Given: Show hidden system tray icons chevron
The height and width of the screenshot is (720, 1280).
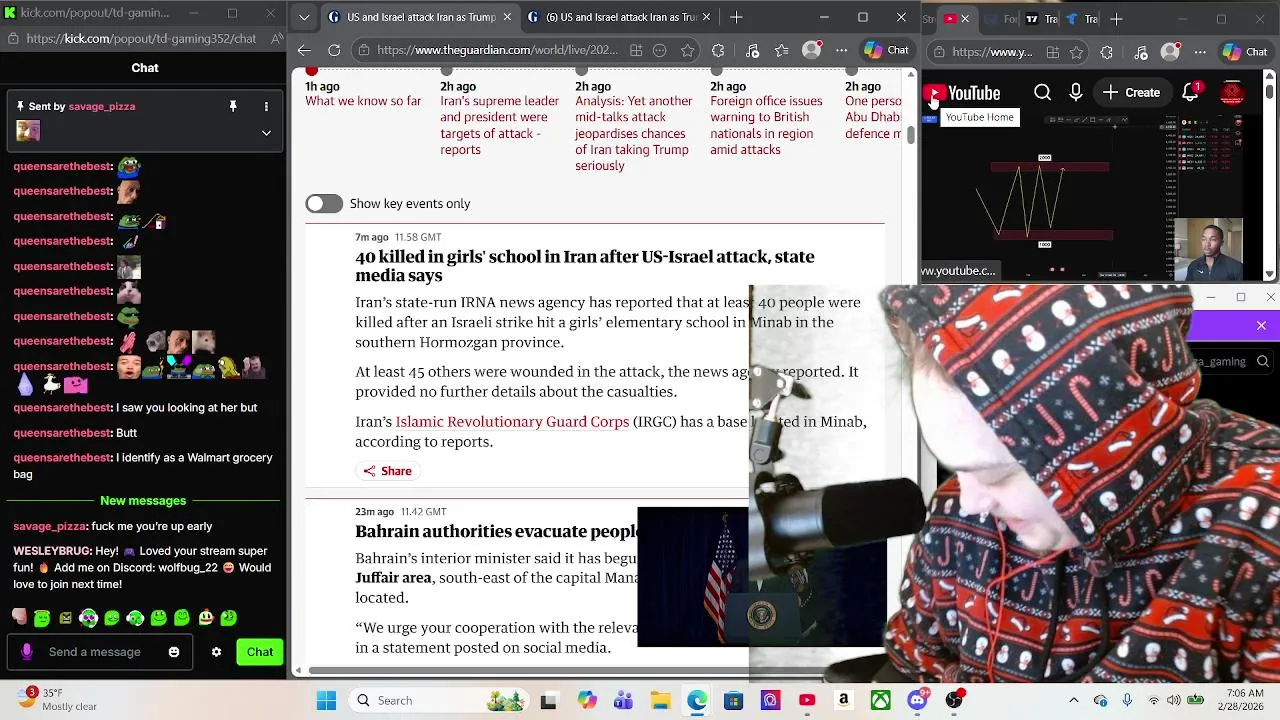Looking at the screenshot, I should point(1074,700).
